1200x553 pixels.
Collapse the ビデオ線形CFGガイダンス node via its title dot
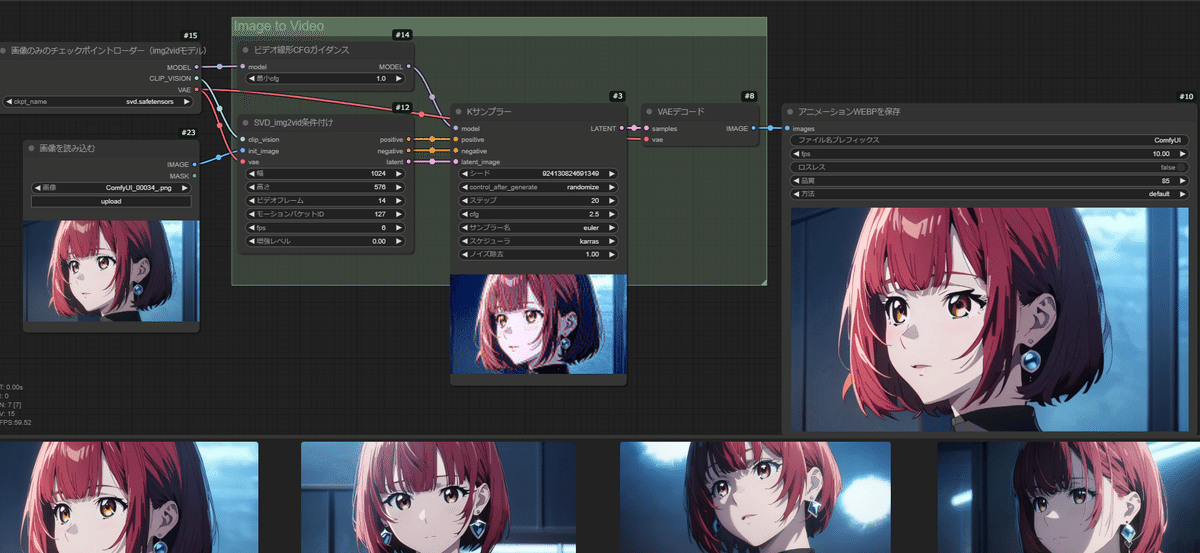click(245, 50)
